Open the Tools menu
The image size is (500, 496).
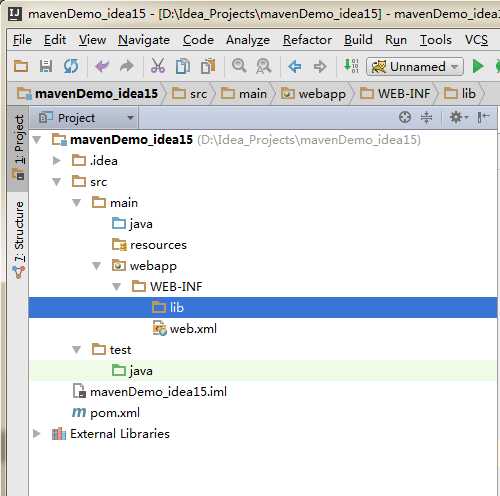coord(436,40)
